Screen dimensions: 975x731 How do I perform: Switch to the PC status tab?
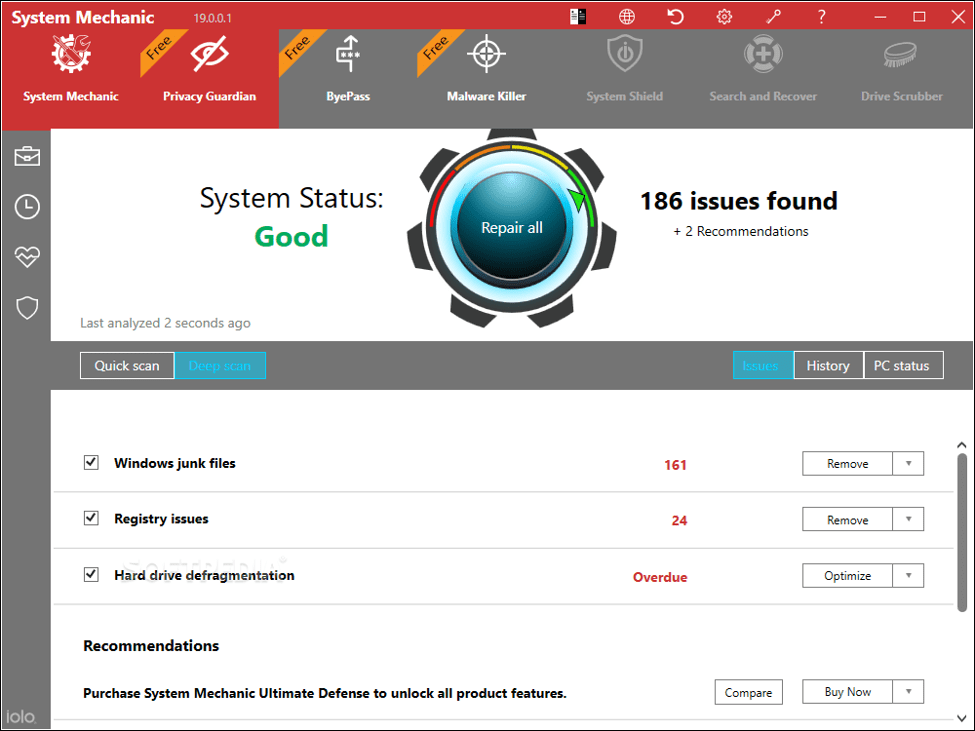[x=901, y=366]
